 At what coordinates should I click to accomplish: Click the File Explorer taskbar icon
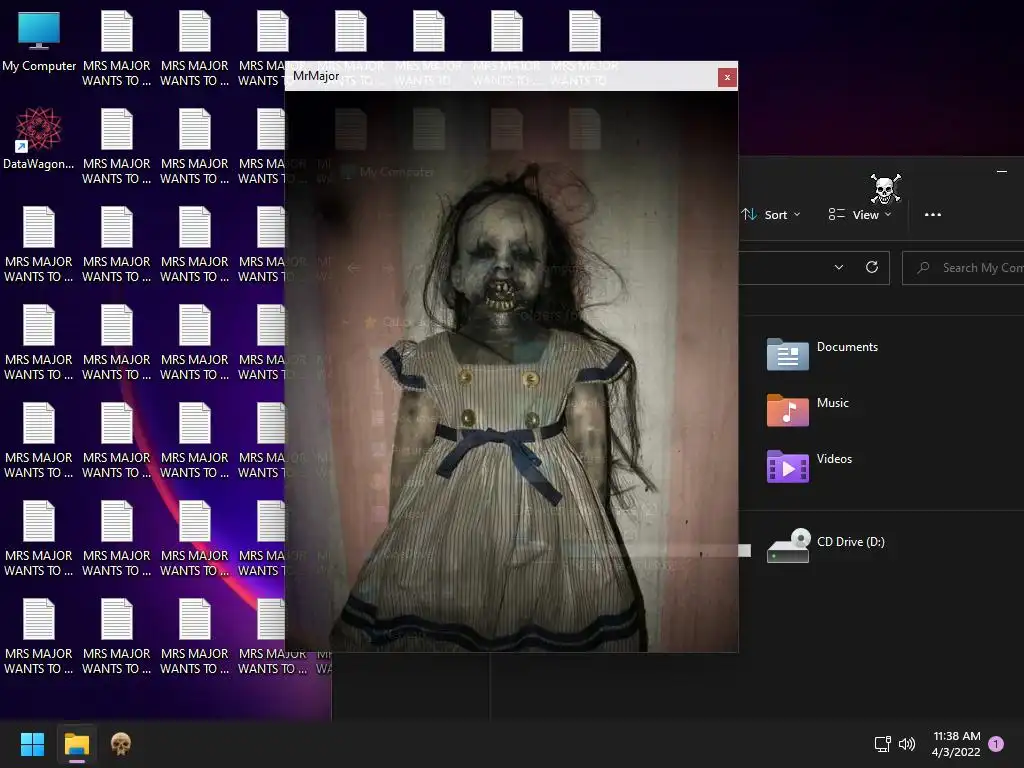pyautogui.click(x=77, y=744)
